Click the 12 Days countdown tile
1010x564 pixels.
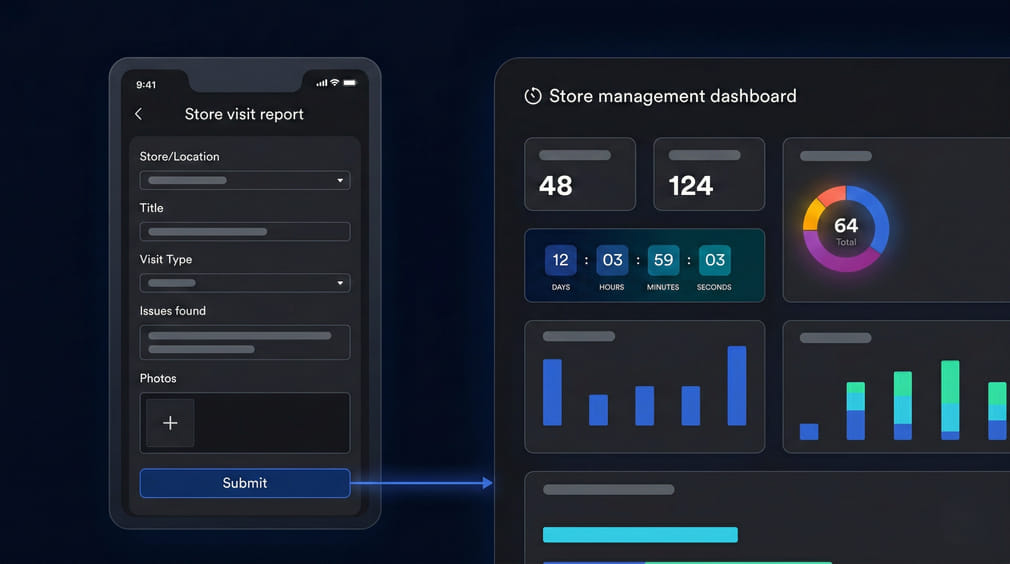pos(560,261)
